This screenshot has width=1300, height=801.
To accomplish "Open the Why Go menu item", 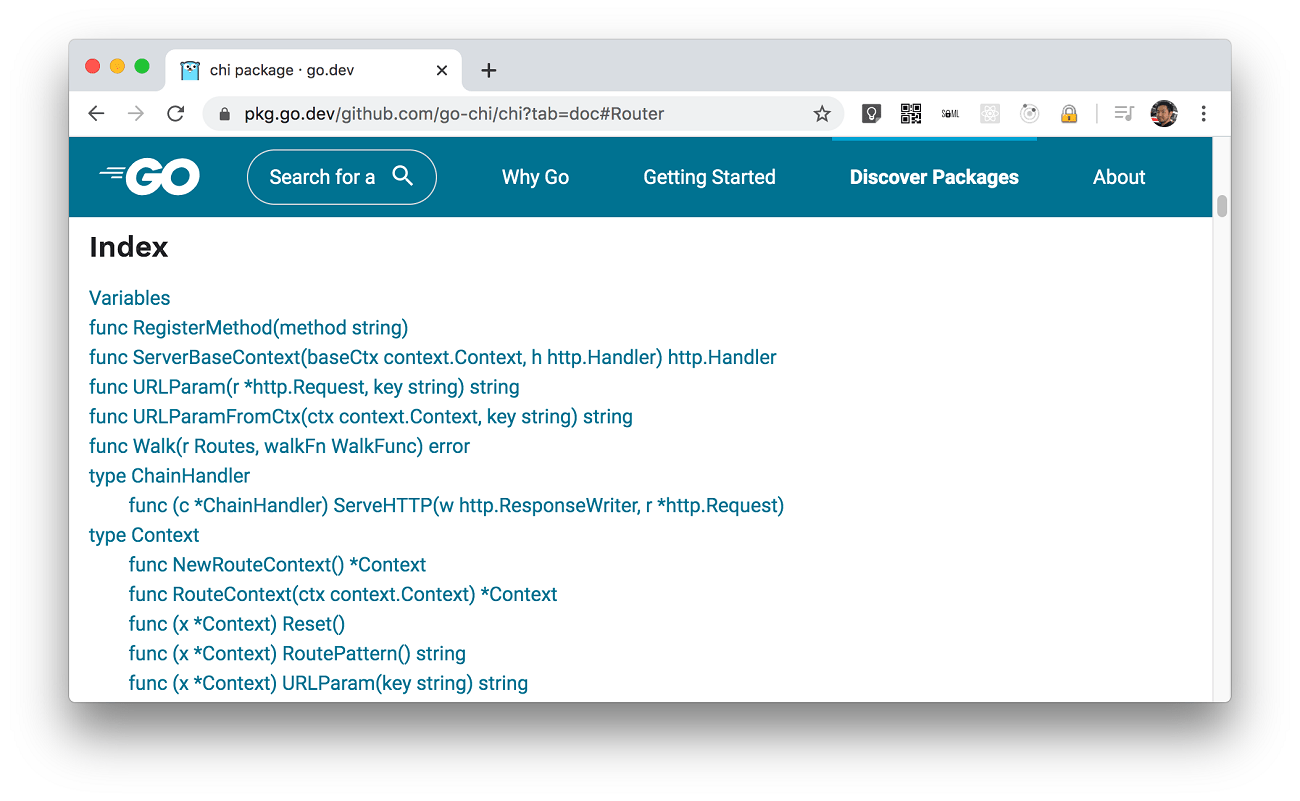I will [x=535, y=177].
